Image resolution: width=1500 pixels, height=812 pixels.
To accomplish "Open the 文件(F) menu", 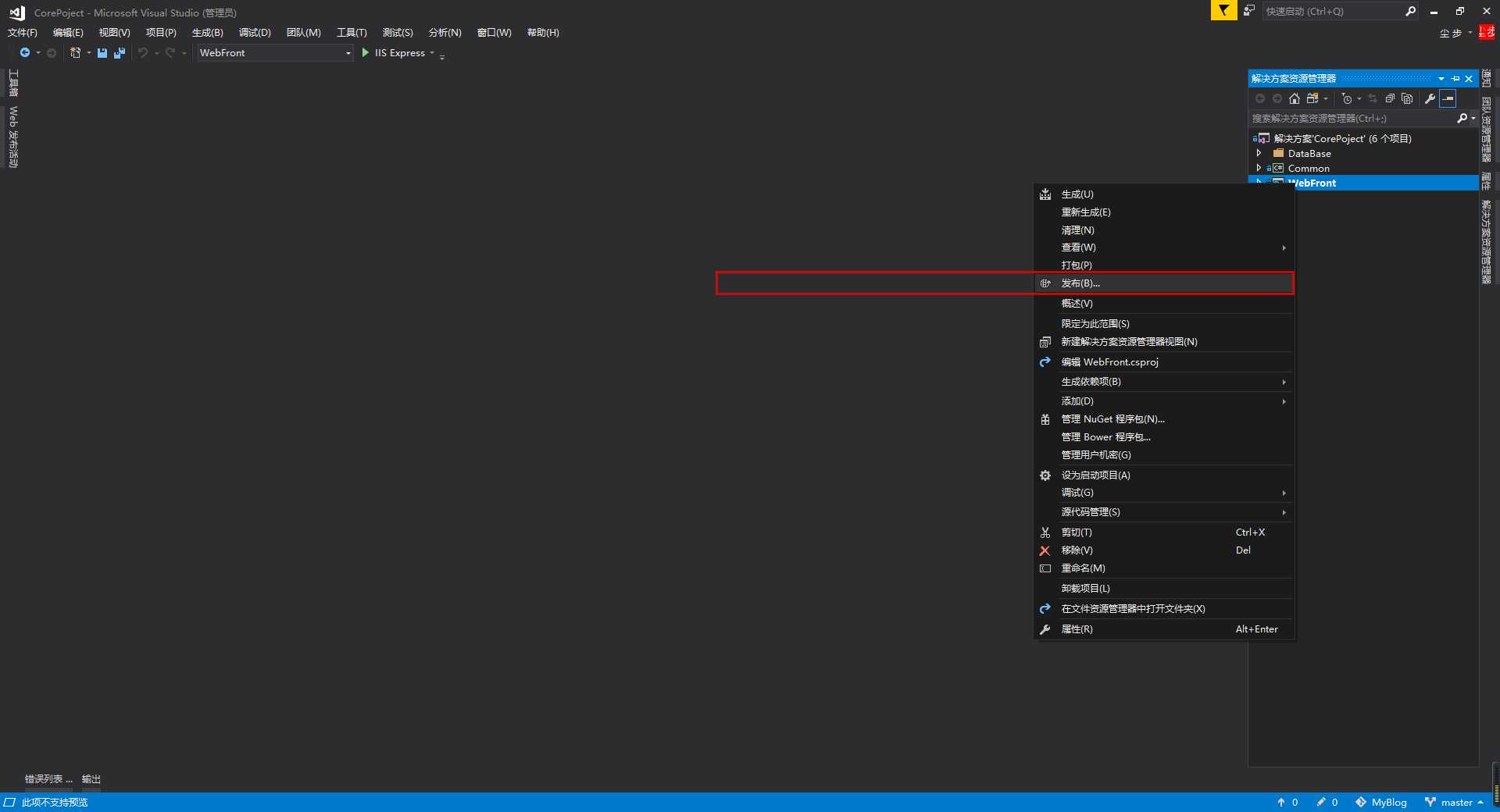I will [23, 33].
